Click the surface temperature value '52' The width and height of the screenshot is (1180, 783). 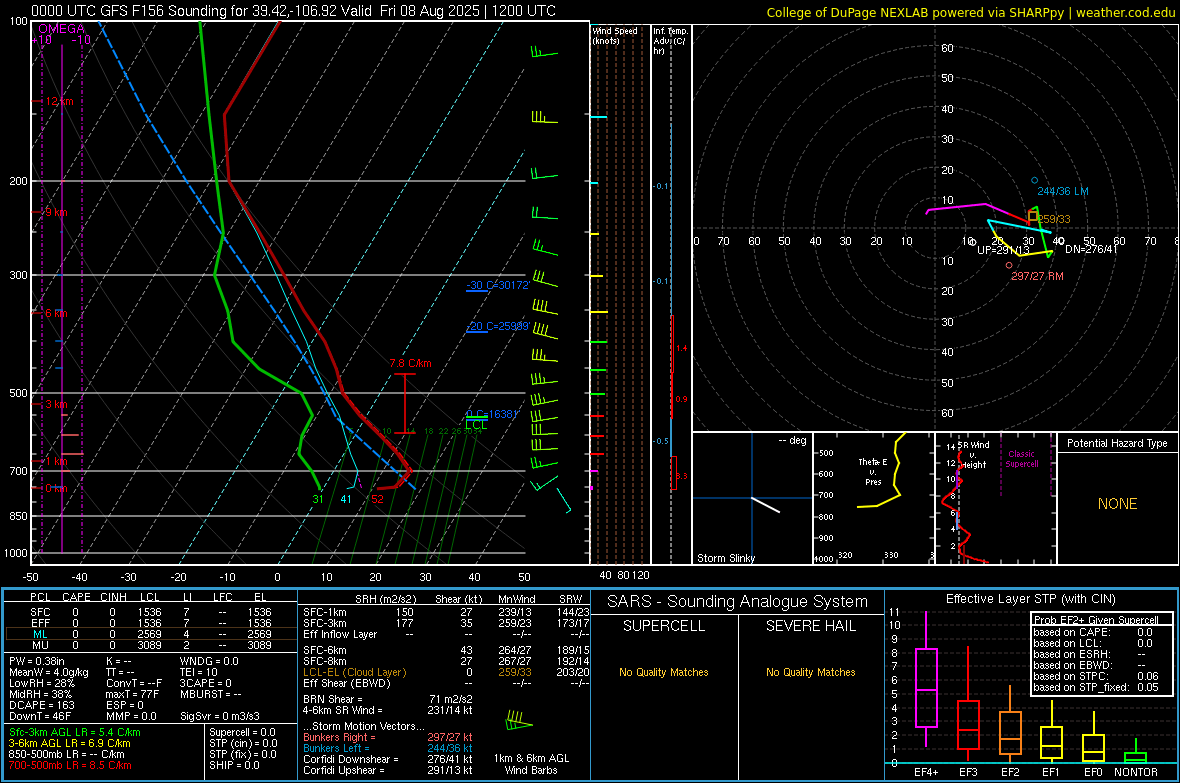click(377, 498)
